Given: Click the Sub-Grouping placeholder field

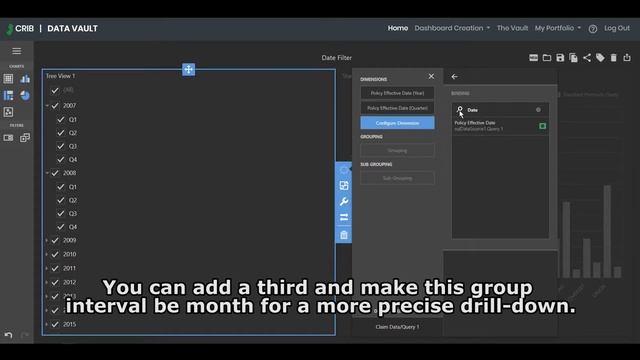Looking at the screenshot, I should (397, 178).
